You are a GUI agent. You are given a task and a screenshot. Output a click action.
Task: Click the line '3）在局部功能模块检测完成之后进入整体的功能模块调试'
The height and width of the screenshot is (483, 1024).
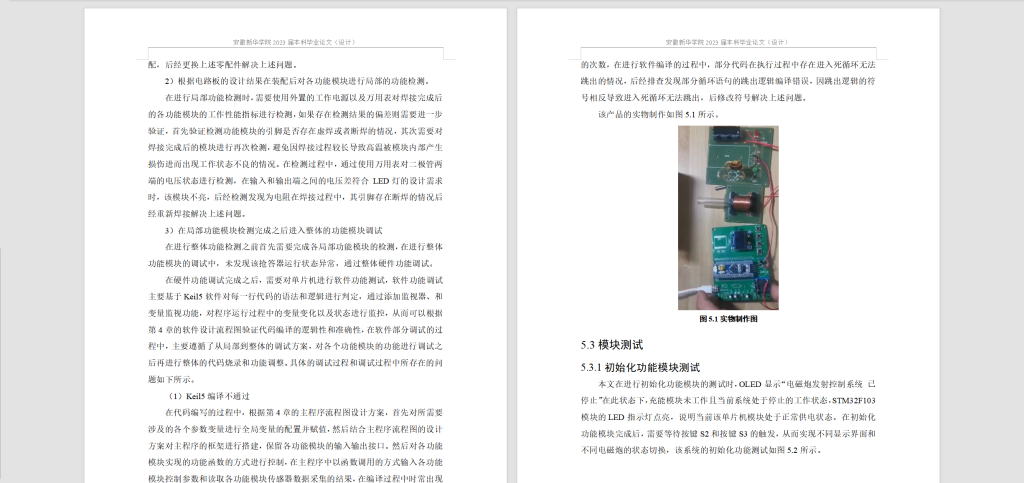coord(273,230)
